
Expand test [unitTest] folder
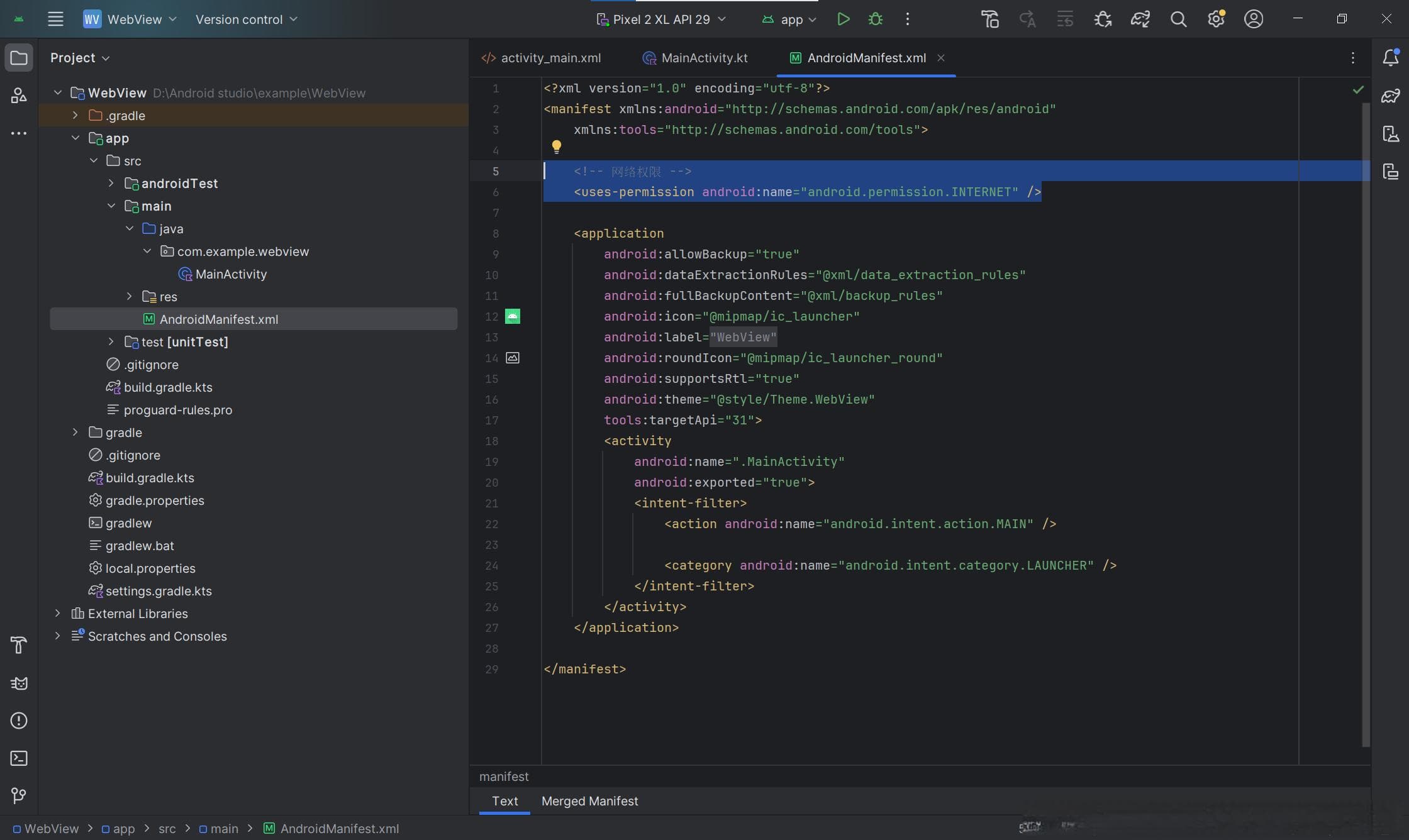[x=111, y=341]
